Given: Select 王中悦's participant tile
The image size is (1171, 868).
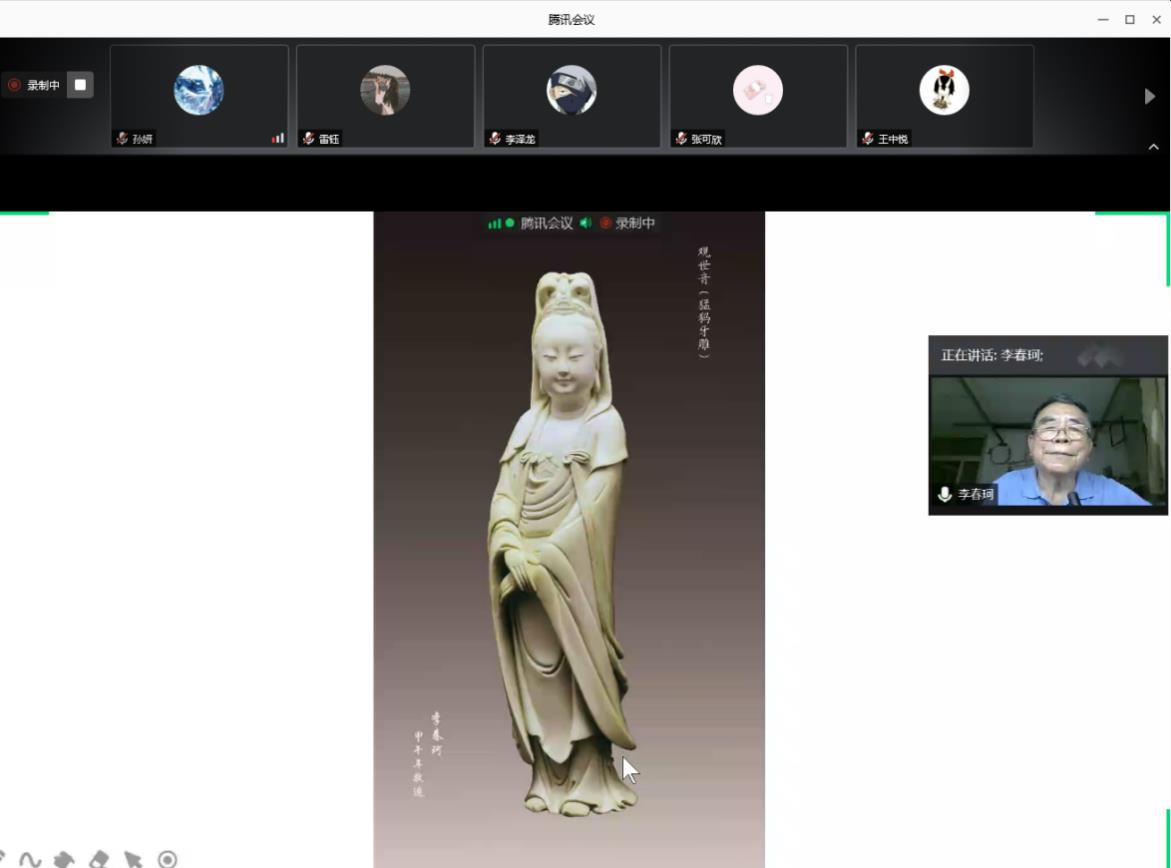Looking at the screenshot, I should (943, 96).
